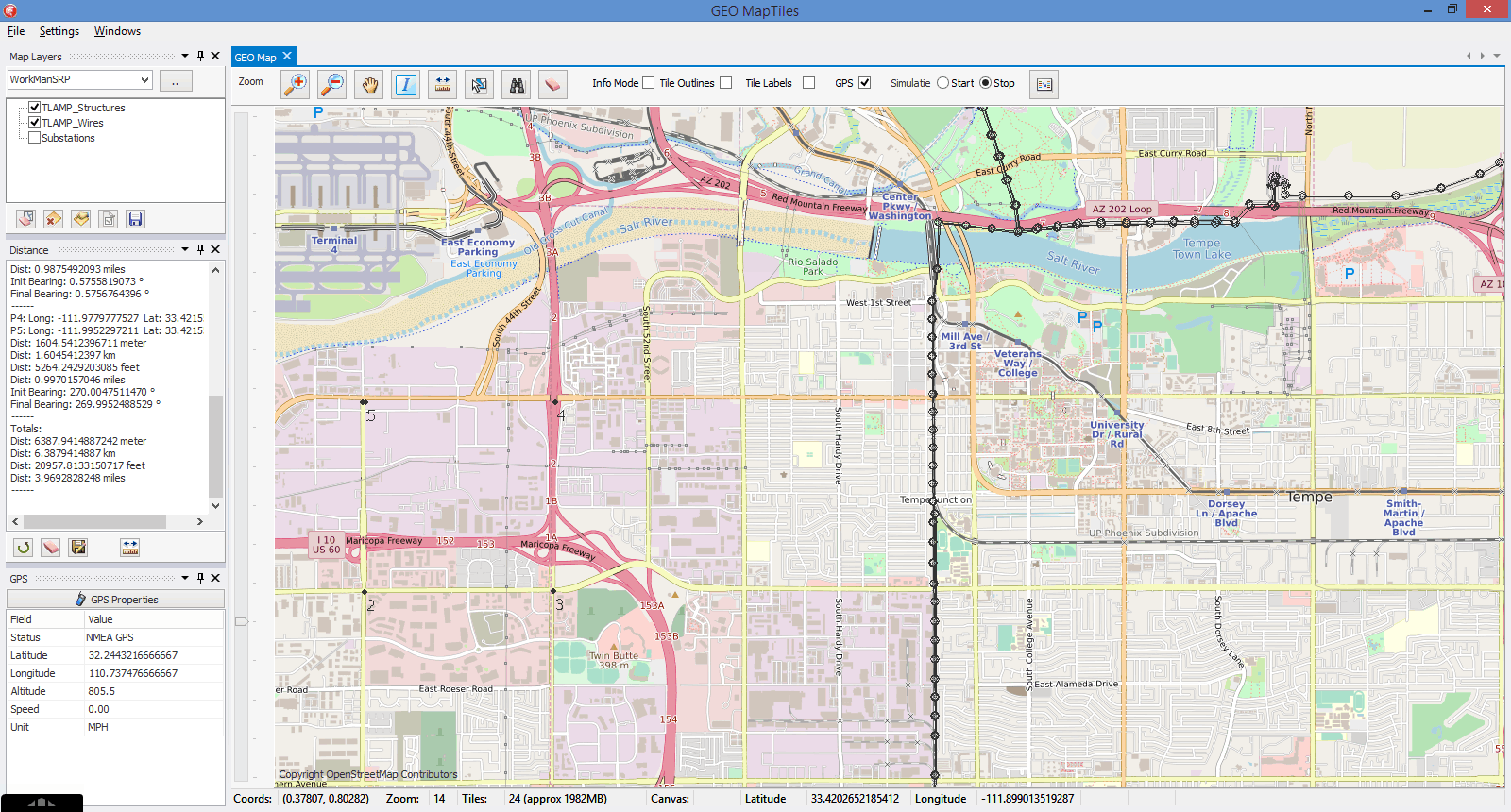Click the vertical zoom slider handle
This screenshot has width=1511, height=812.
242,621
